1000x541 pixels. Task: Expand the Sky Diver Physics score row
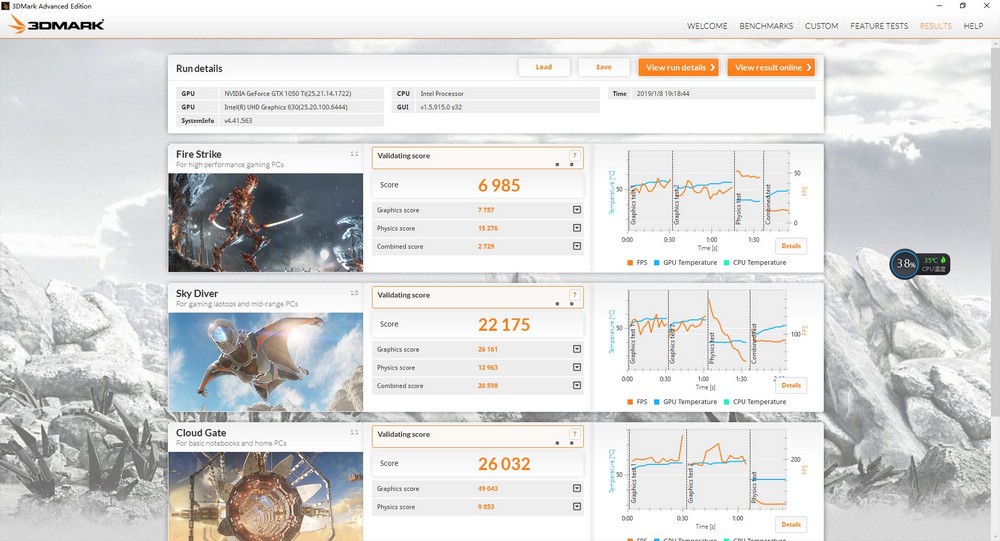[x=577, y=368]
